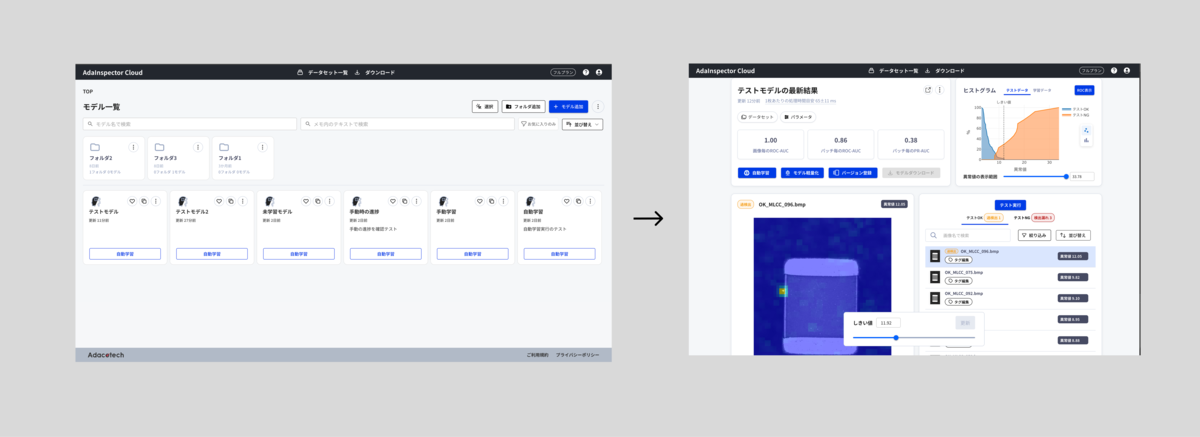Select テストOK tab
The image size is (1200, 437).
tap(983, 217)
